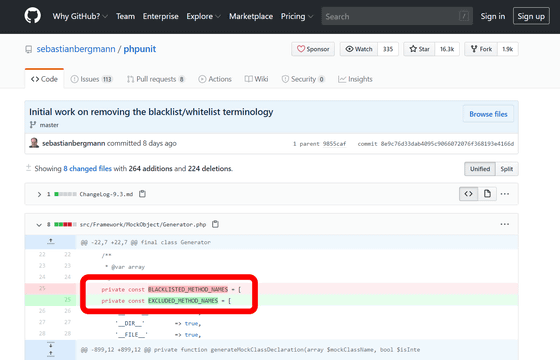Watch the repository

359,49
